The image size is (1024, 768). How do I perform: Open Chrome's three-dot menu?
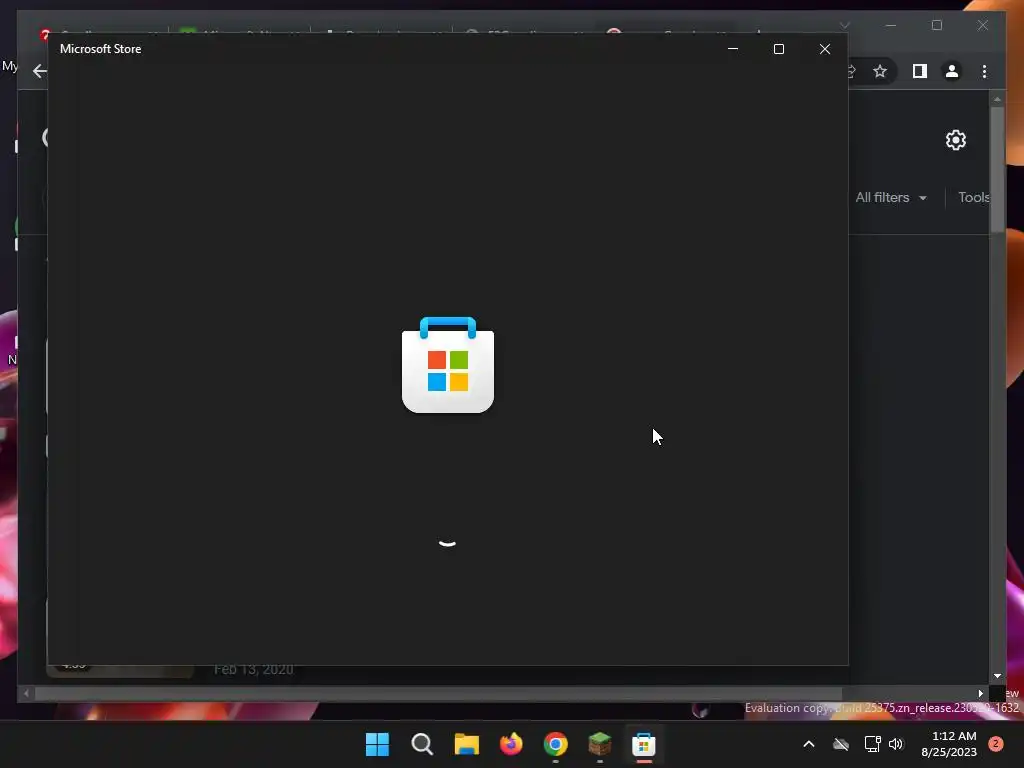(x=984, y=71)
